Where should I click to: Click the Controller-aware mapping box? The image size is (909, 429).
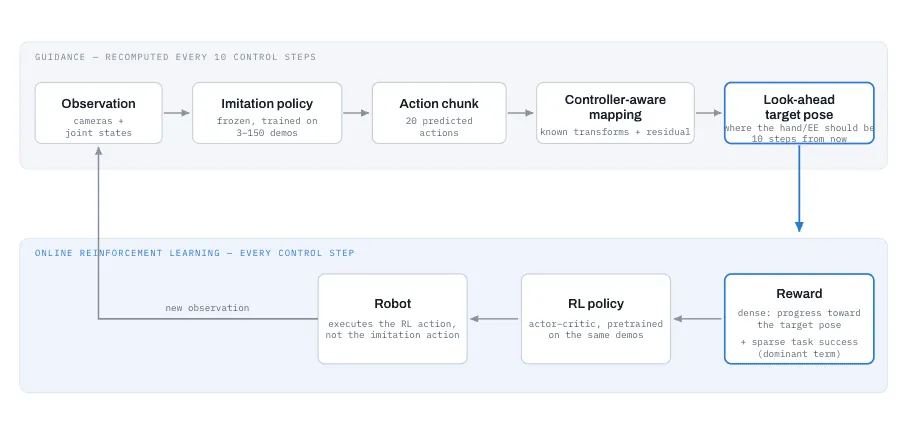tap(615, 113)
